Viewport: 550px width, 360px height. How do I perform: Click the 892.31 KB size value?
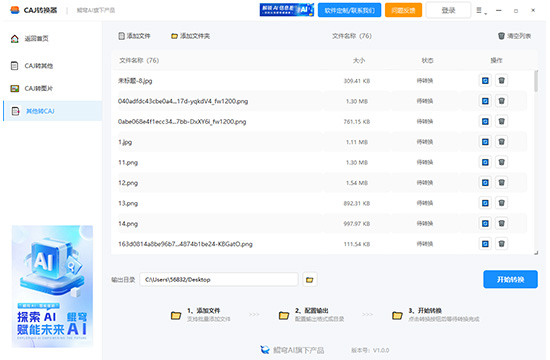pyautogui.click(x=357, y=203)
